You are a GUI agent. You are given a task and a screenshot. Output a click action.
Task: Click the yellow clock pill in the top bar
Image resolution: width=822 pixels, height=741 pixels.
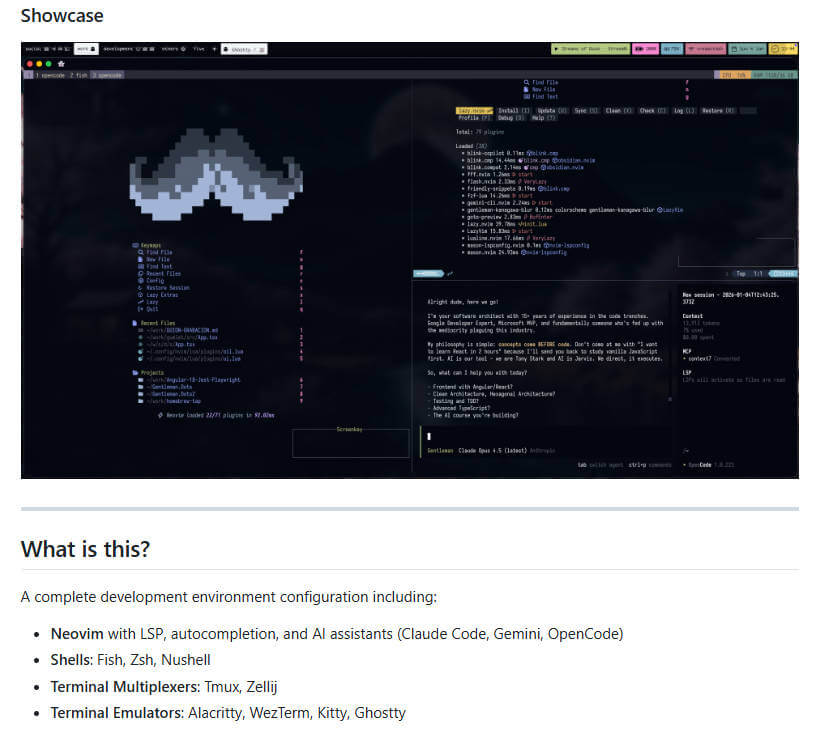pos(783,49)
